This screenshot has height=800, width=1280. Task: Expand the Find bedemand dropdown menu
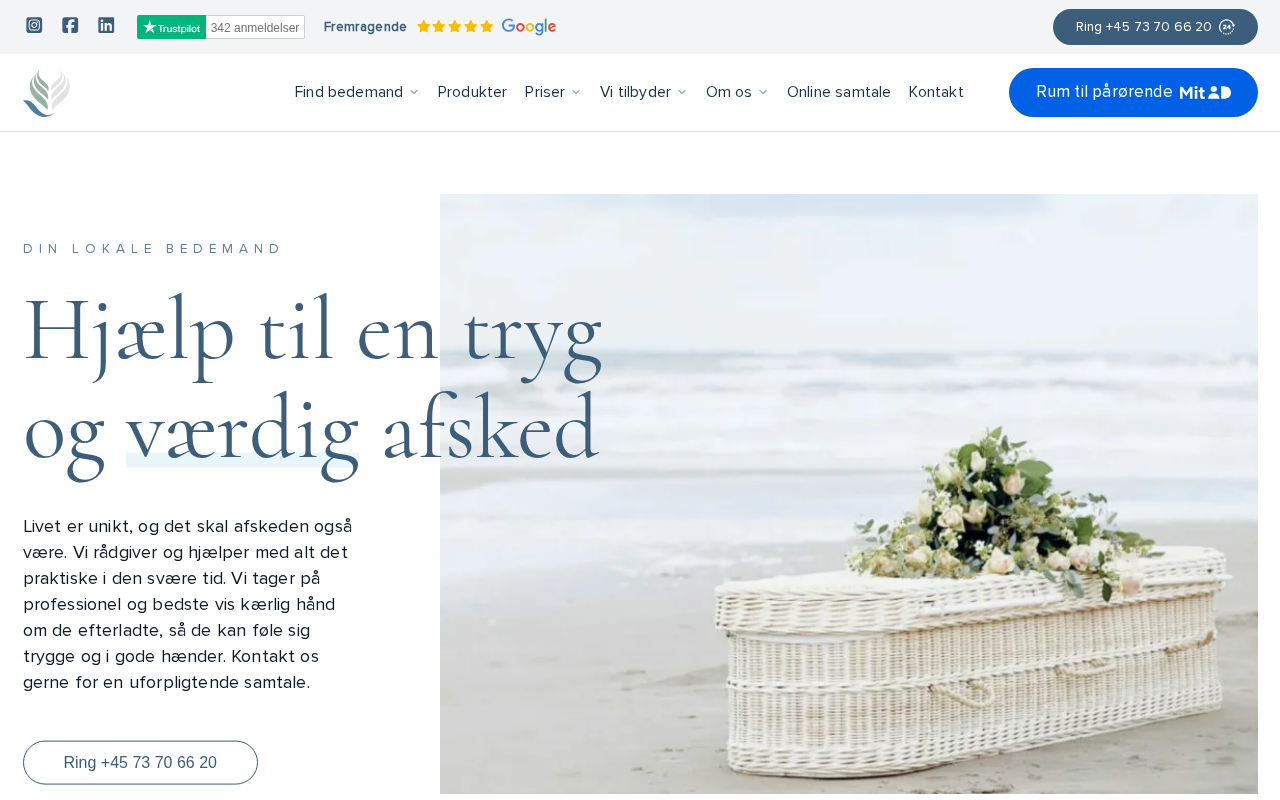357,92
